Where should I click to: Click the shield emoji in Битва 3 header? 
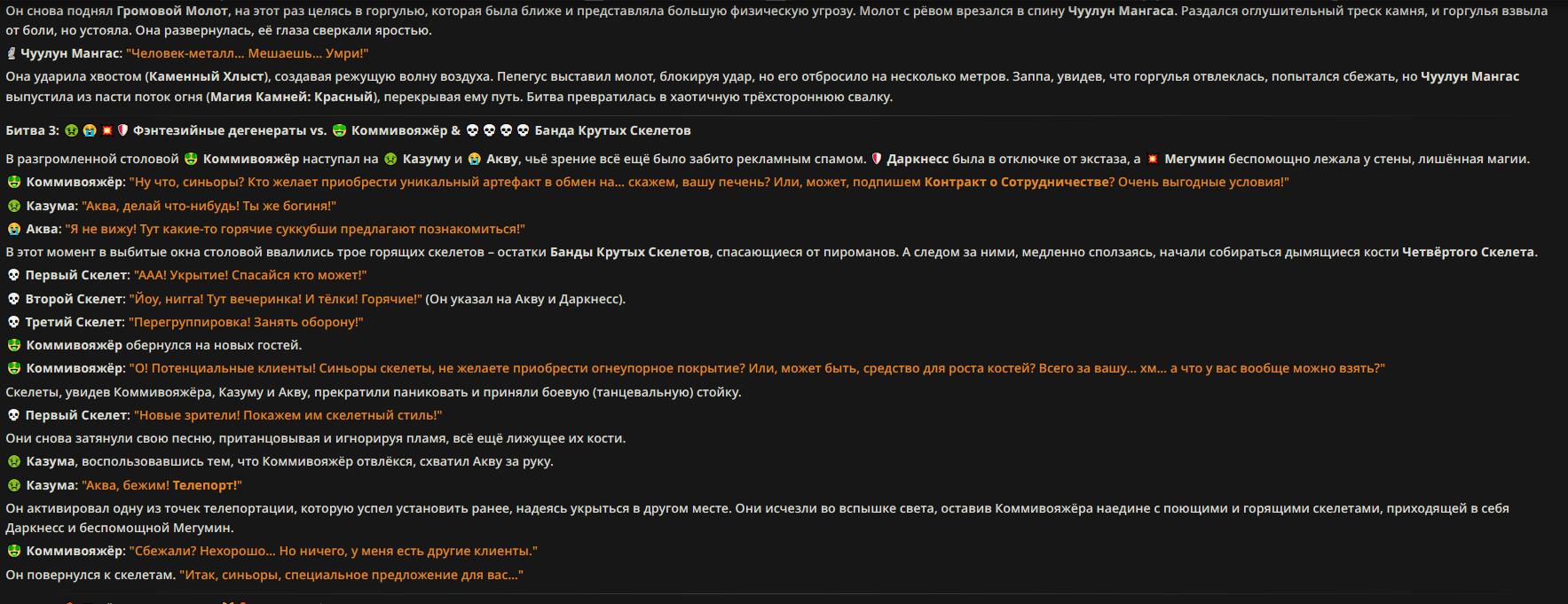123,130
